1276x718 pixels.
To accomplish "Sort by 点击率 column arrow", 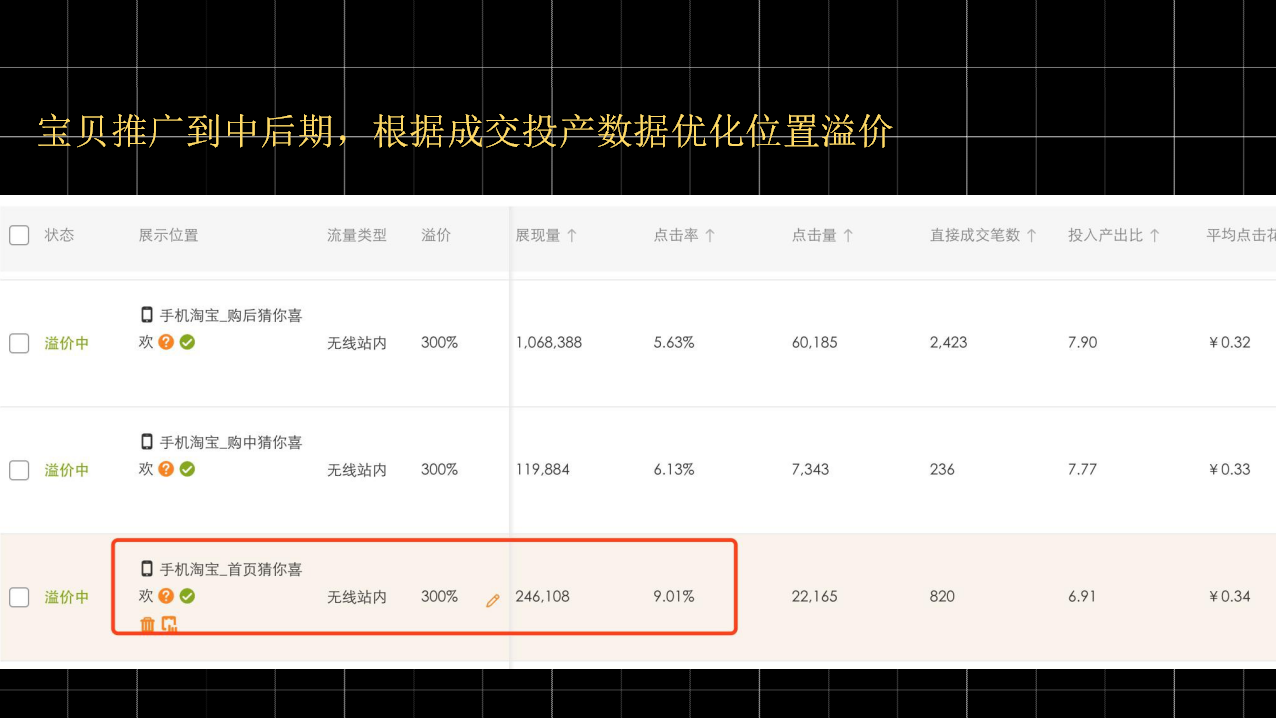I will 710,235.
